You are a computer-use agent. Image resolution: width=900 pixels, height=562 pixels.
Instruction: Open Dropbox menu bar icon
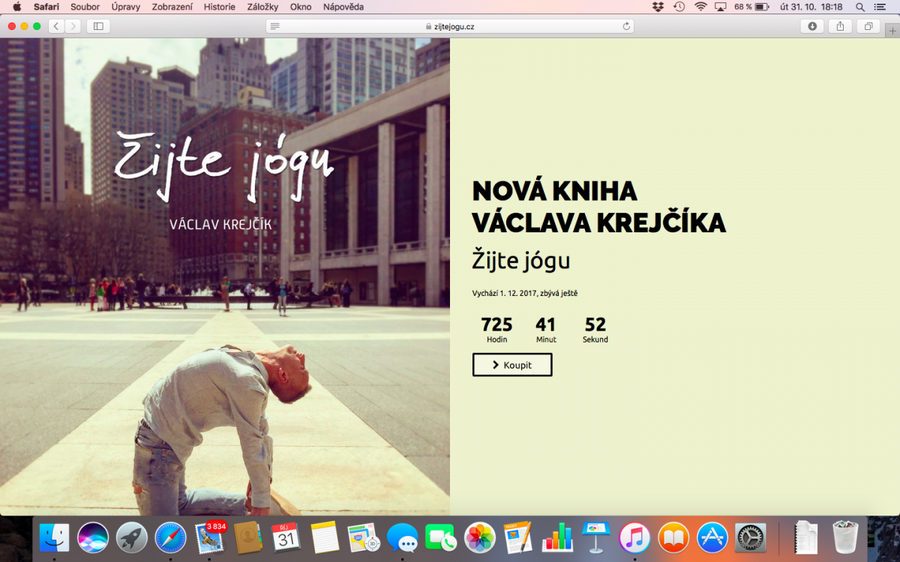pyautogui.click(x=658, y=7)
